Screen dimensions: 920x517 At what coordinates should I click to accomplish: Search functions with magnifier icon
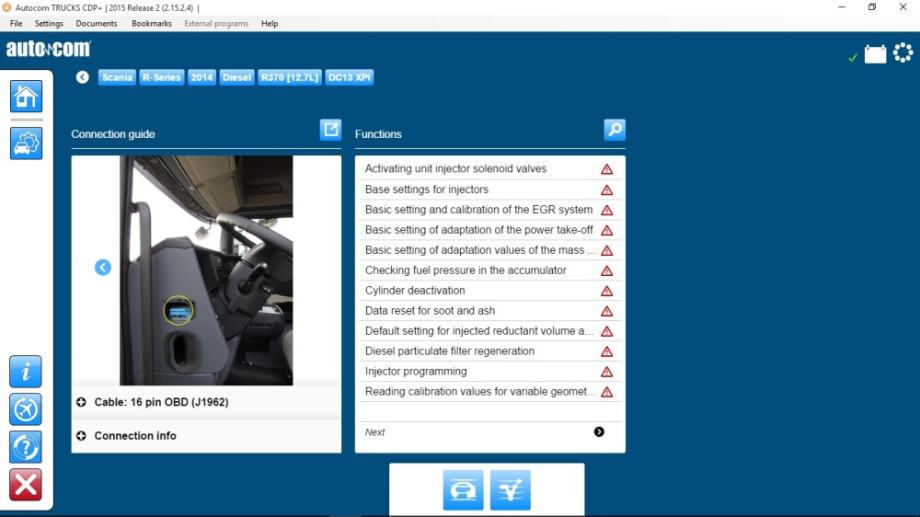614,129
